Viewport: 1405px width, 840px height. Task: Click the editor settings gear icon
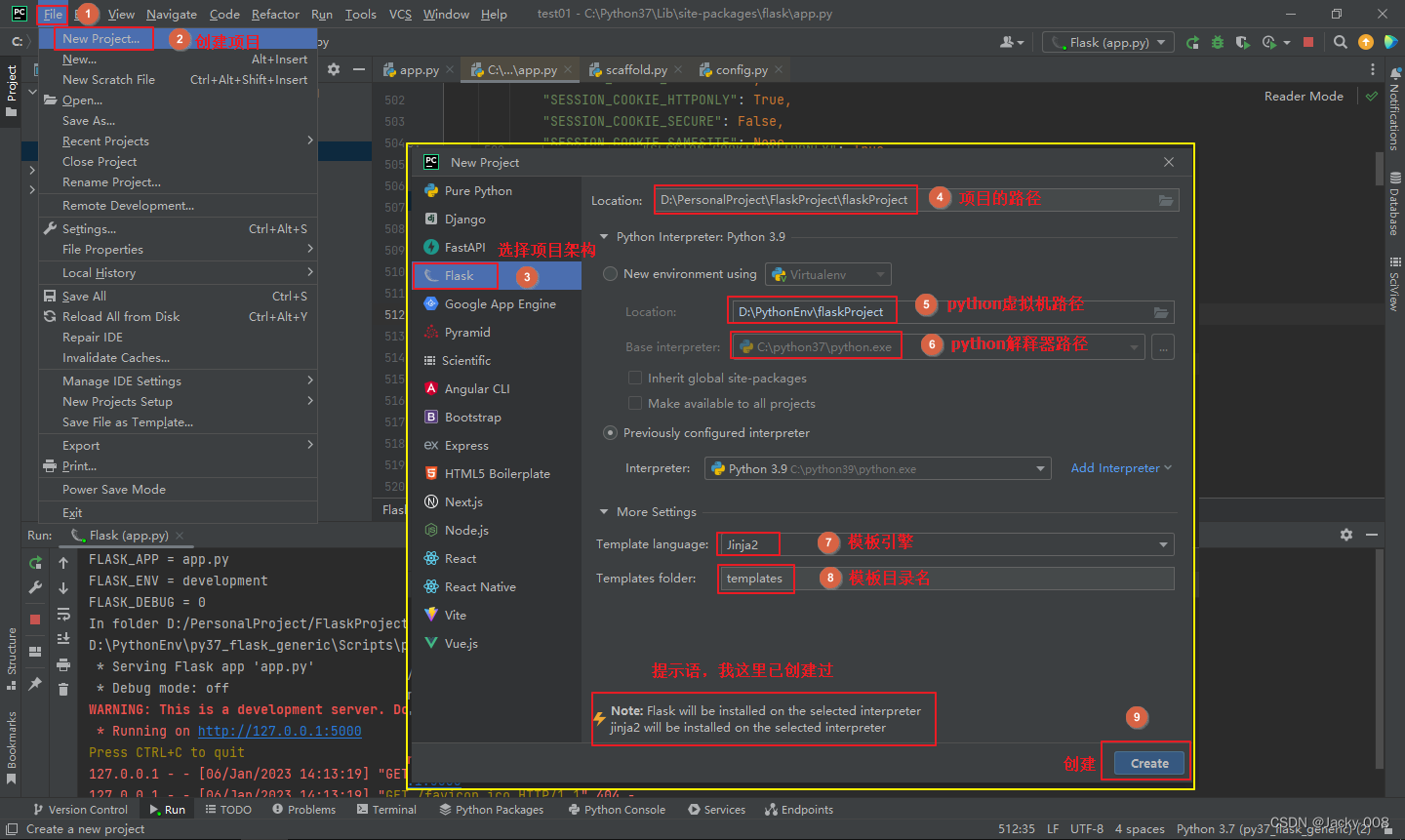click(334, 69)
